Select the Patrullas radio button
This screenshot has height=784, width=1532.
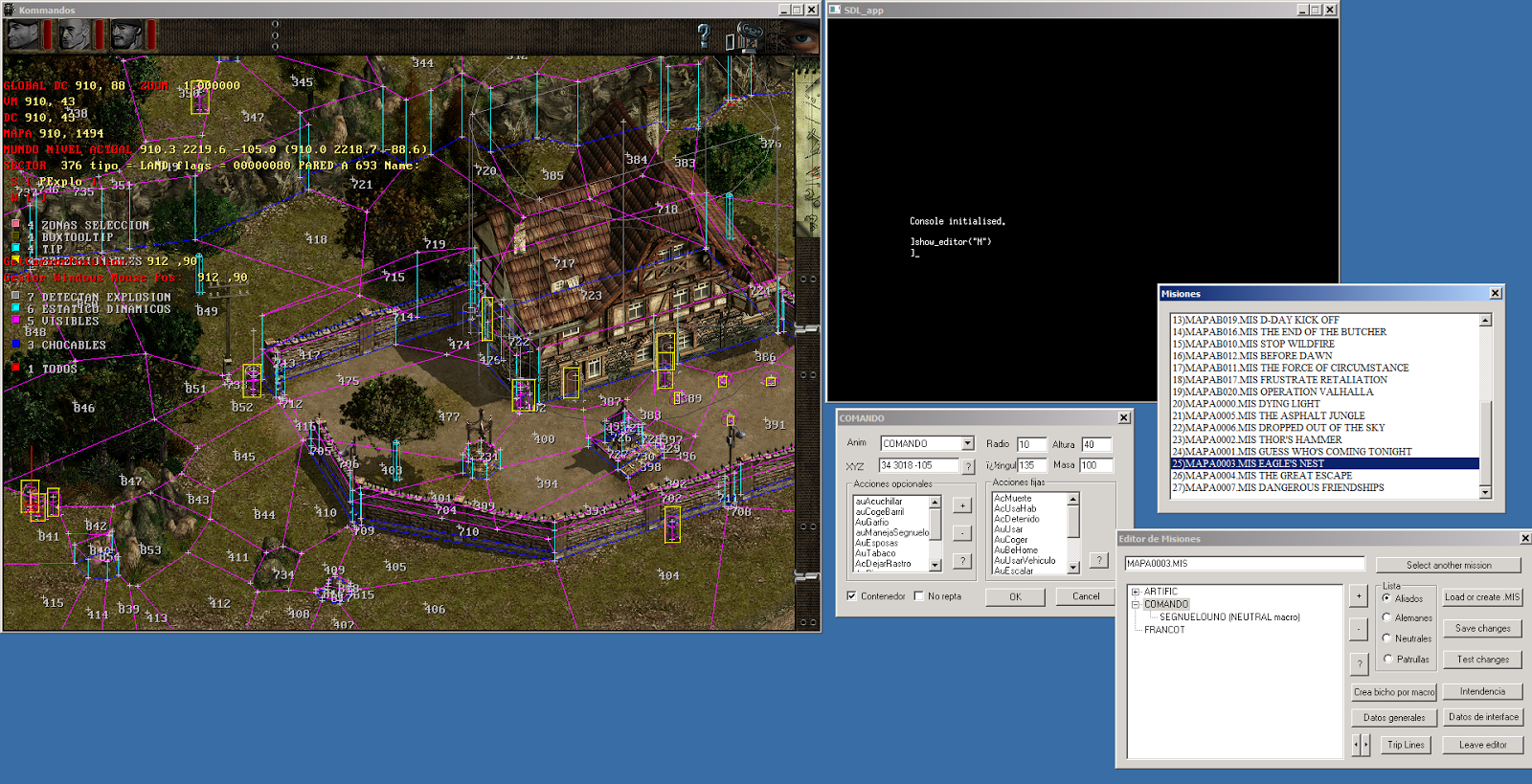1386,659
